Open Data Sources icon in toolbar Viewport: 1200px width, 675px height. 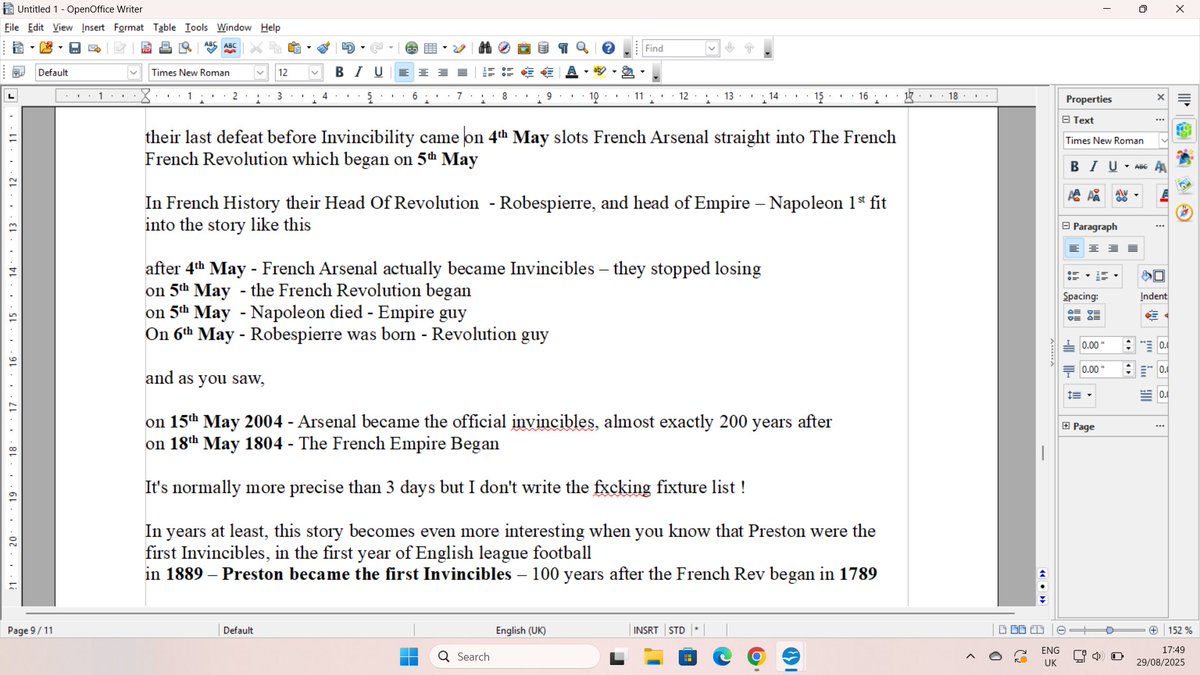pos(543,48)
